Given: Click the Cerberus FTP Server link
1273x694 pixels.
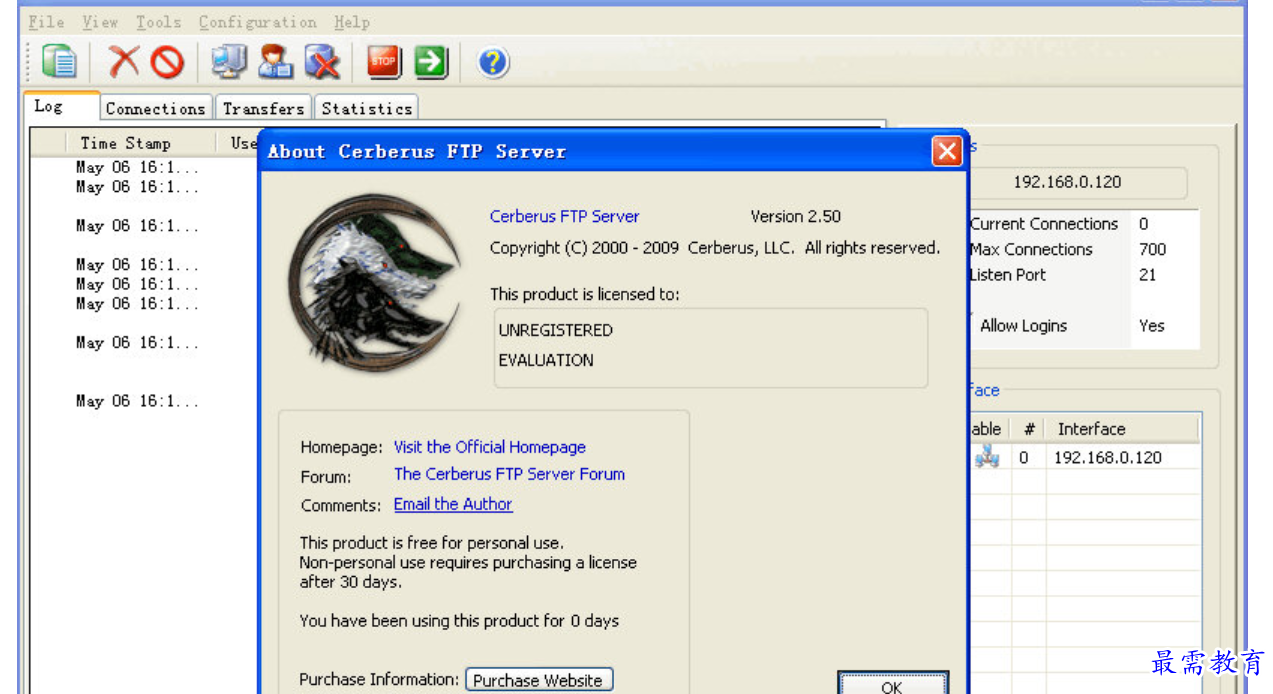Looking at the screenshot, I should (x=564, y=216).
